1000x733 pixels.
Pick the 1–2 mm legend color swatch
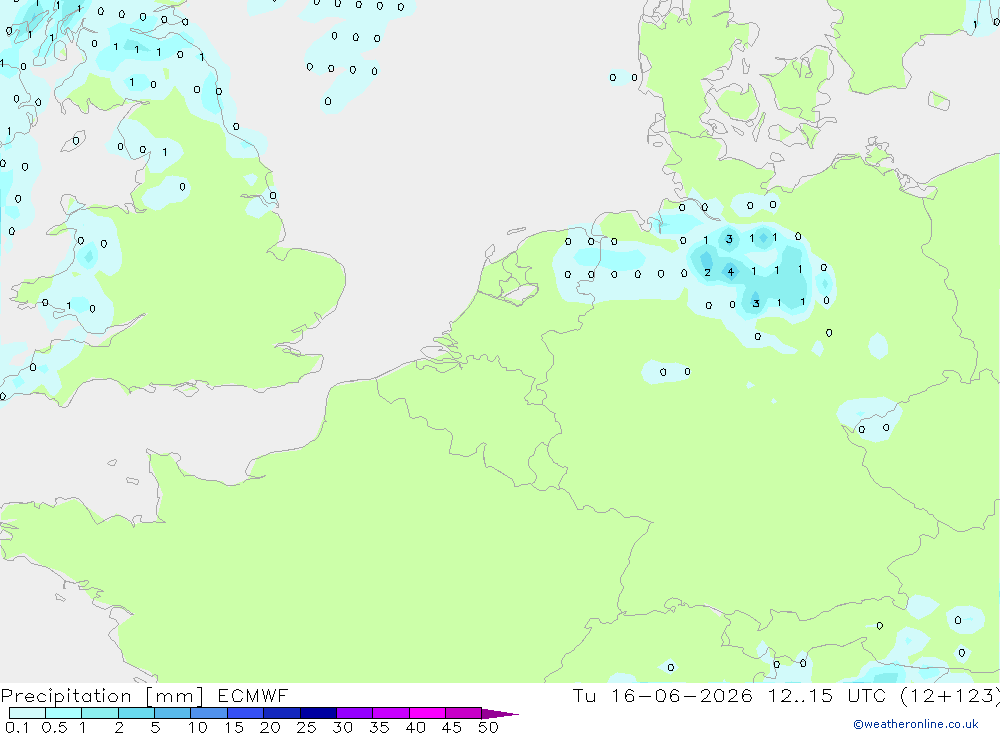pyautogui.click(x=100, y=713)
